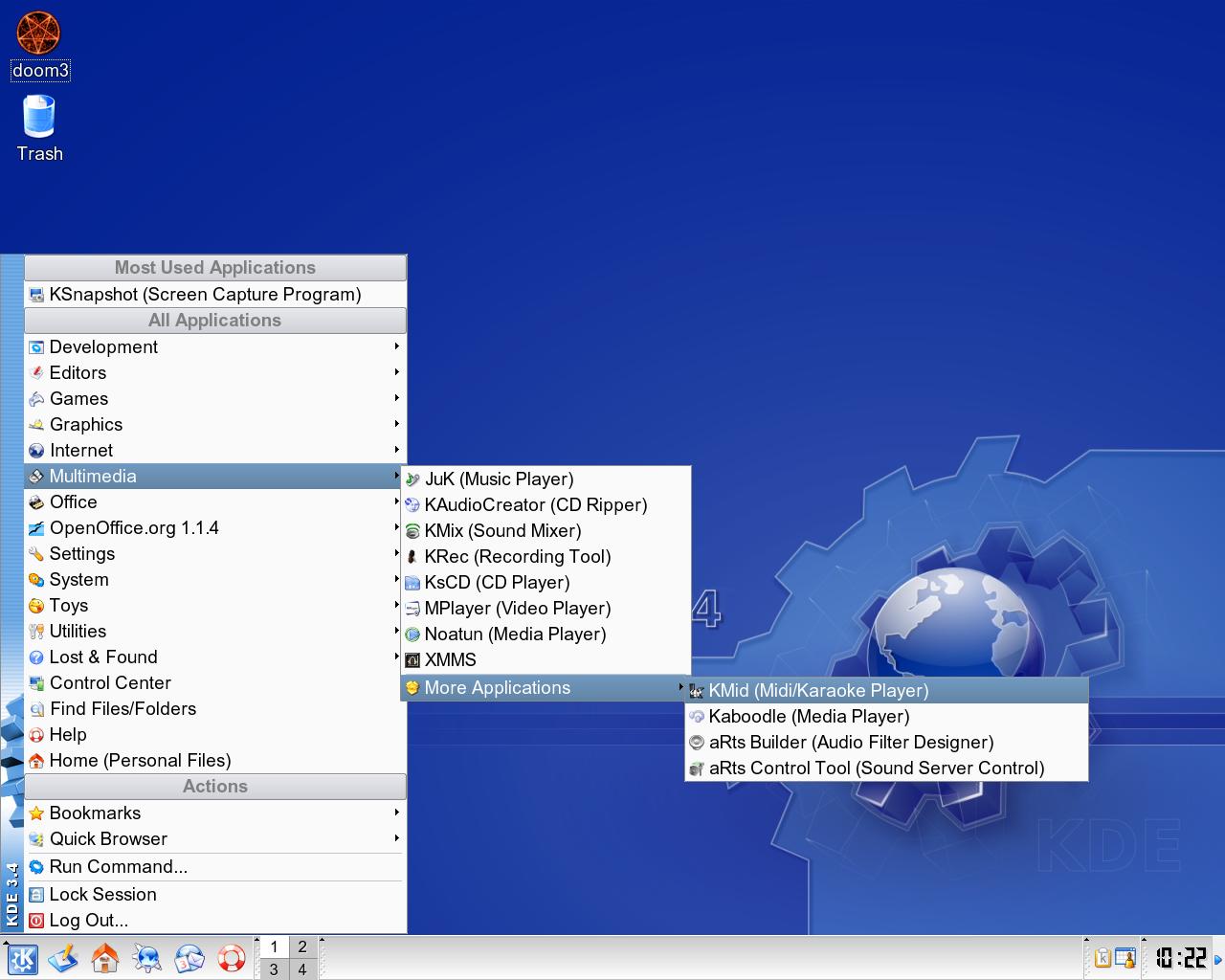Click the Run Command gear icon
1225x980 pixels.
[36, 867]
